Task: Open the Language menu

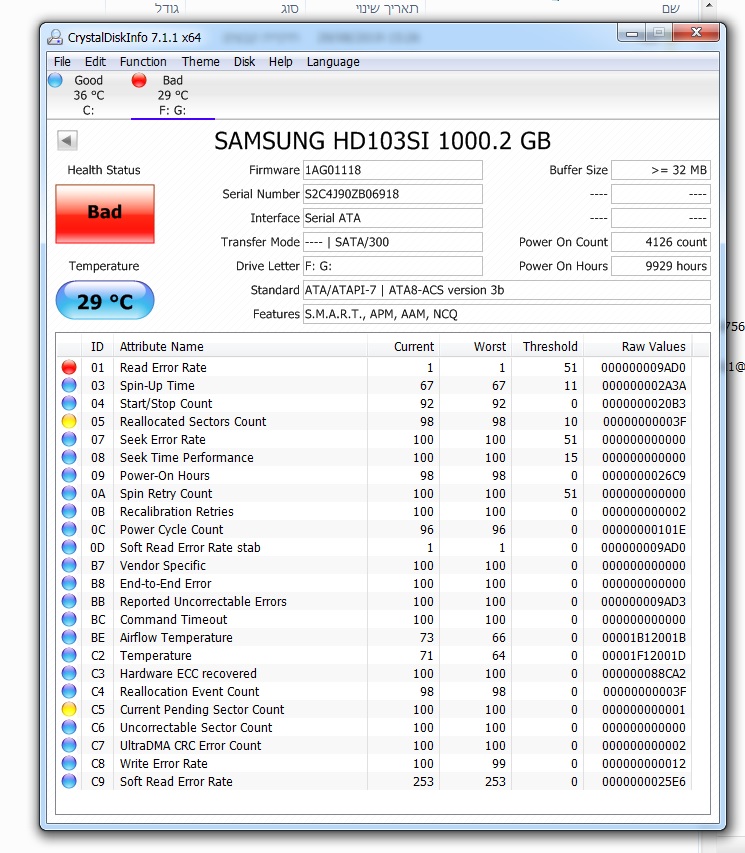Action: (x=333, y=61)
